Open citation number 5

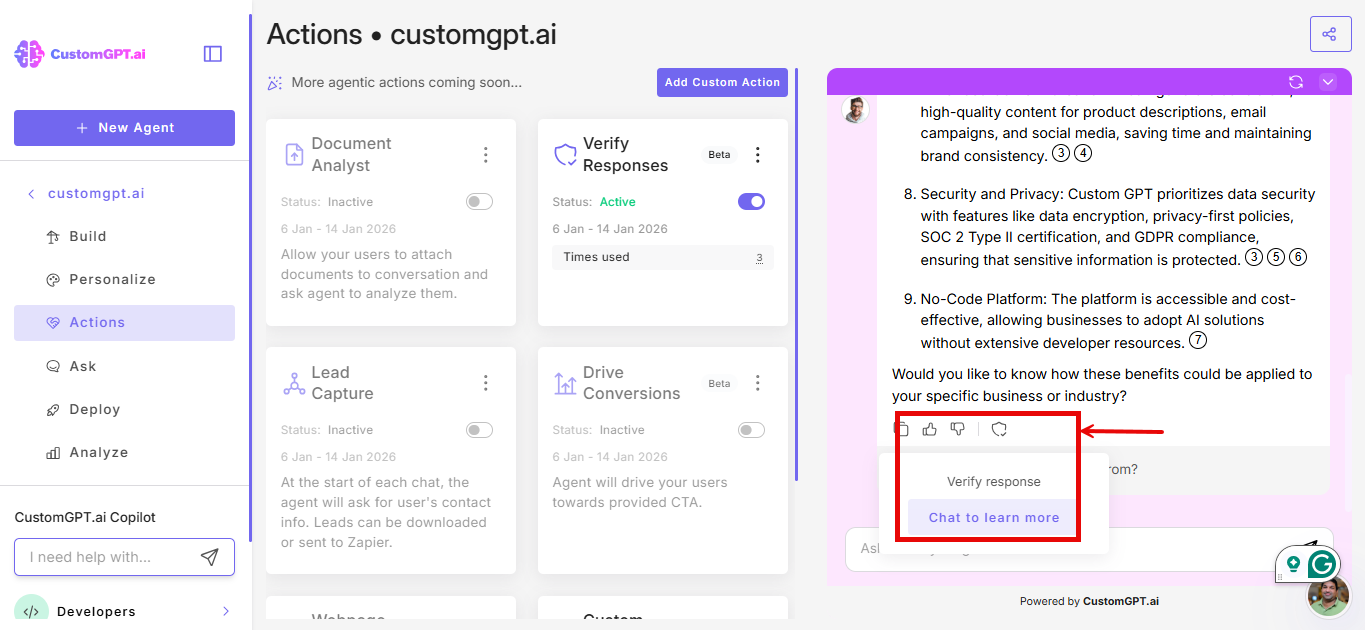[1276, 258]
